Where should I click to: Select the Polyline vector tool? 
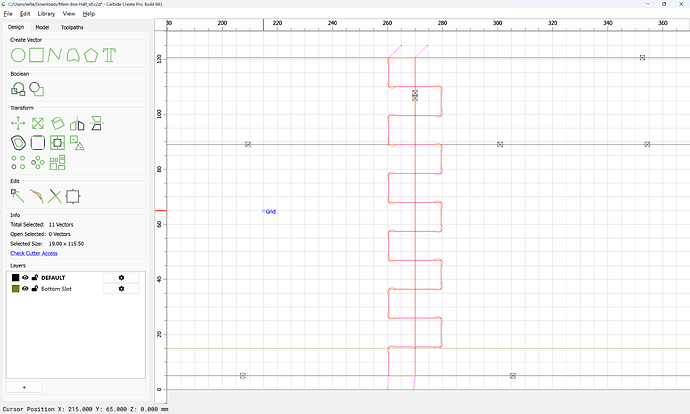point(55,55)
